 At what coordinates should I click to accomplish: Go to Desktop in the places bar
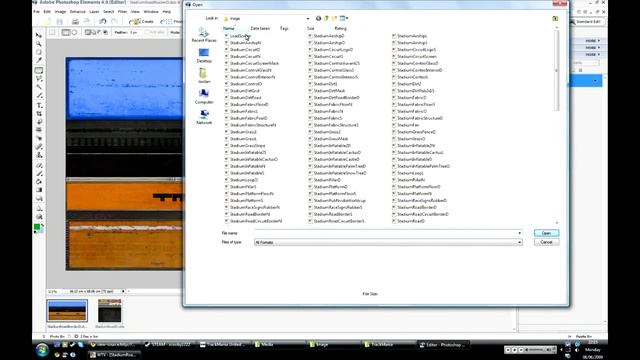click(x=204, y=56)
